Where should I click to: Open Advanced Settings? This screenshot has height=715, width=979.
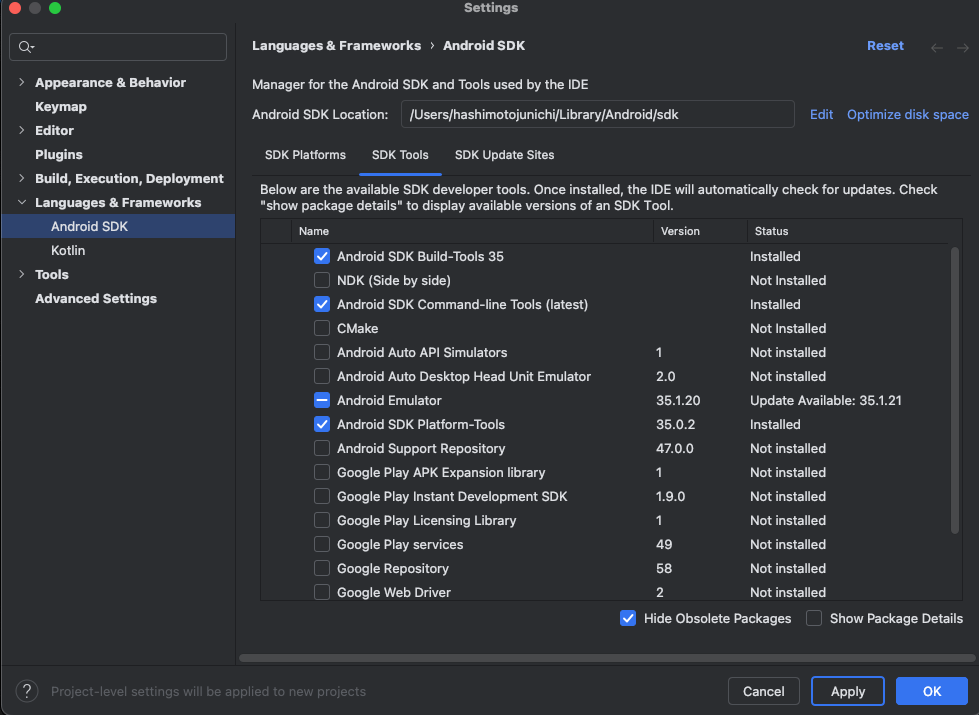[96, 298]
